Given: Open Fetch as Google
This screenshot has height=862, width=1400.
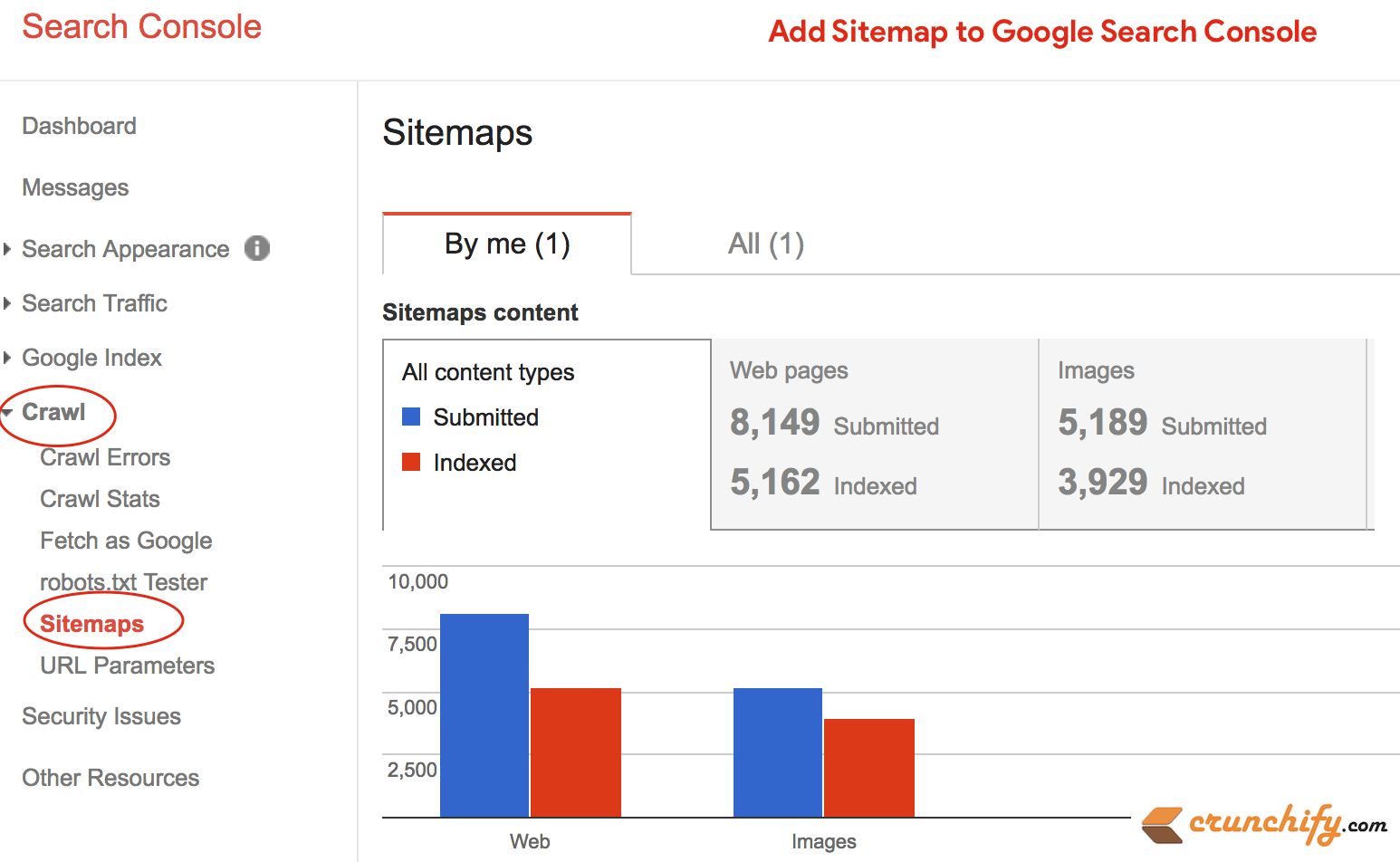Looking at the screenshot, I should tap(127, 541).
